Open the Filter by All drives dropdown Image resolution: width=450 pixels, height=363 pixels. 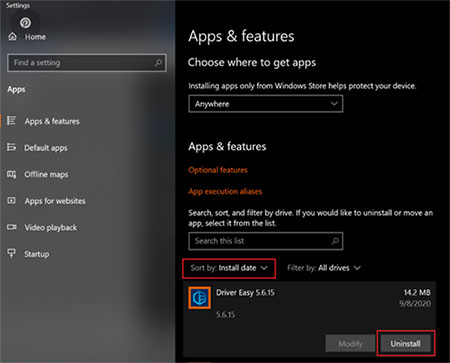point(324,268)
